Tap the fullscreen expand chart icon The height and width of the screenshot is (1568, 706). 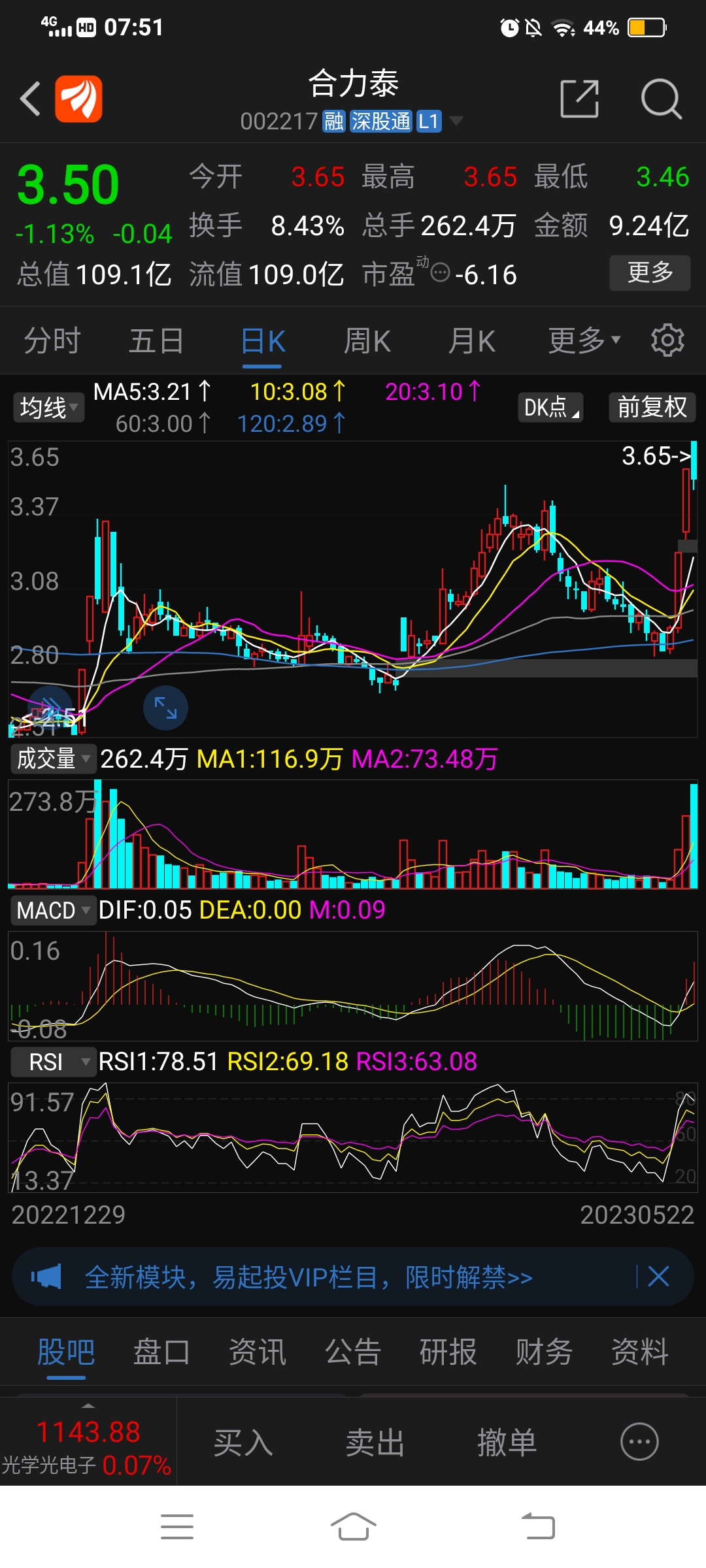tap(165, 708)
